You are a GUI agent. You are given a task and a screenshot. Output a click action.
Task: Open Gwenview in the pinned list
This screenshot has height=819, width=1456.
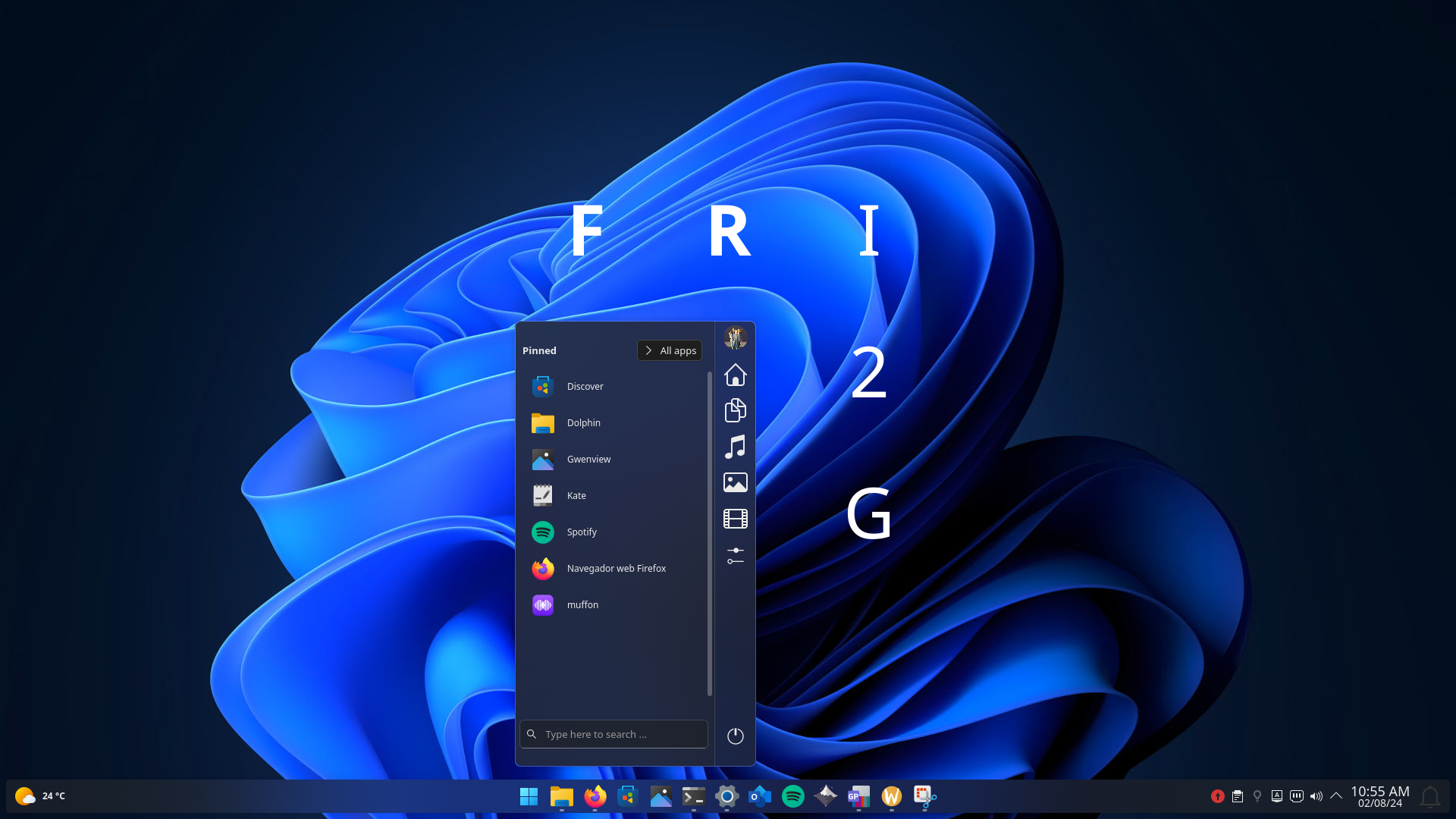tap(613, 460)
